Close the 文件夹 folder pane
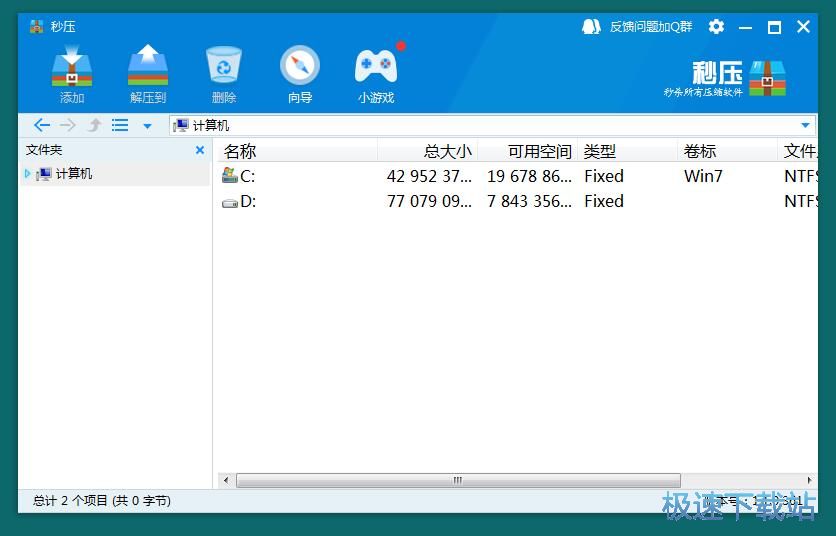Image resolution: width=836 pixels, height=536 pixels. [200, 150]
